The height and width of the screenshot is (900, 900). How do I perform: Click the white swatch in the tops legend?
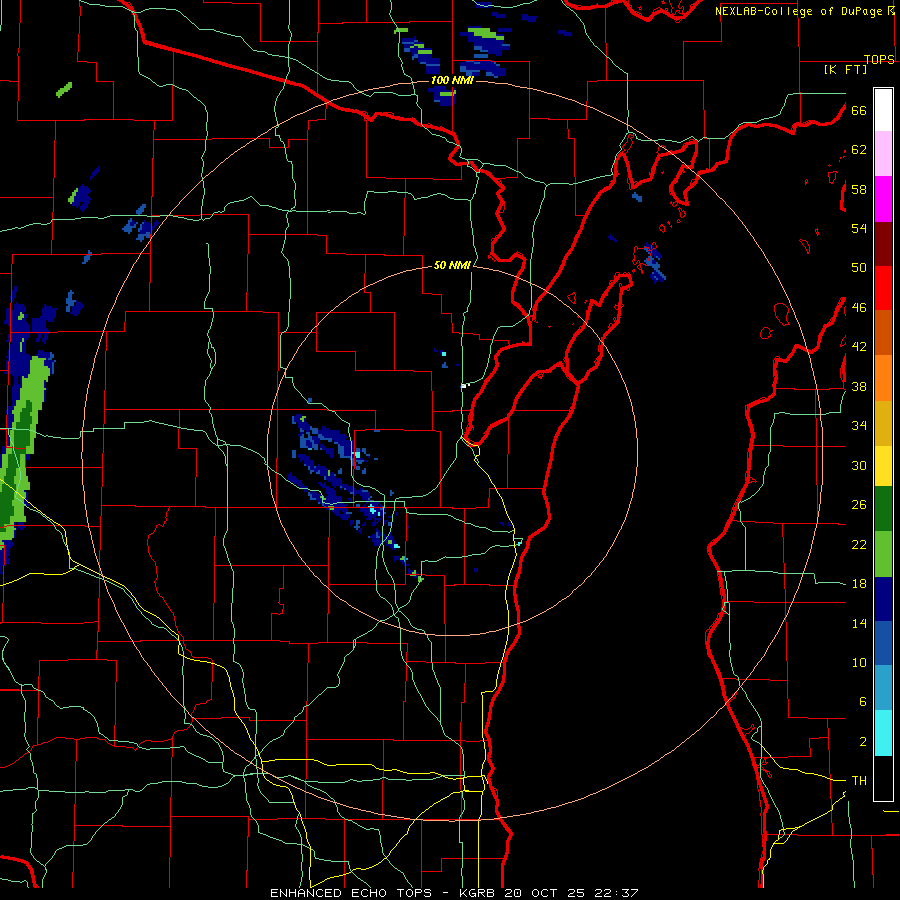click(883, 110)
